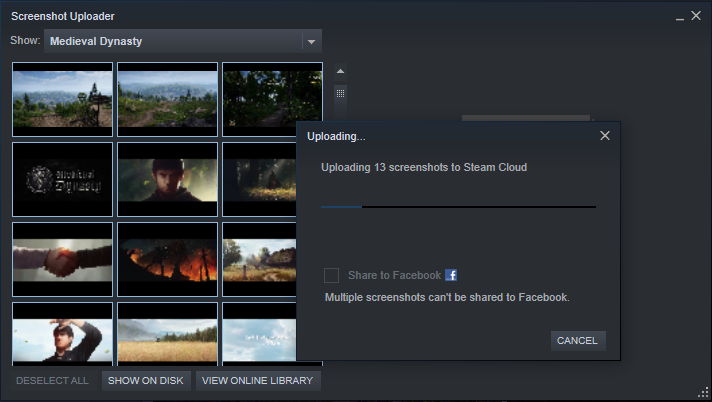Select the wheat field screenshot thumbnail

tap(168, 334)
